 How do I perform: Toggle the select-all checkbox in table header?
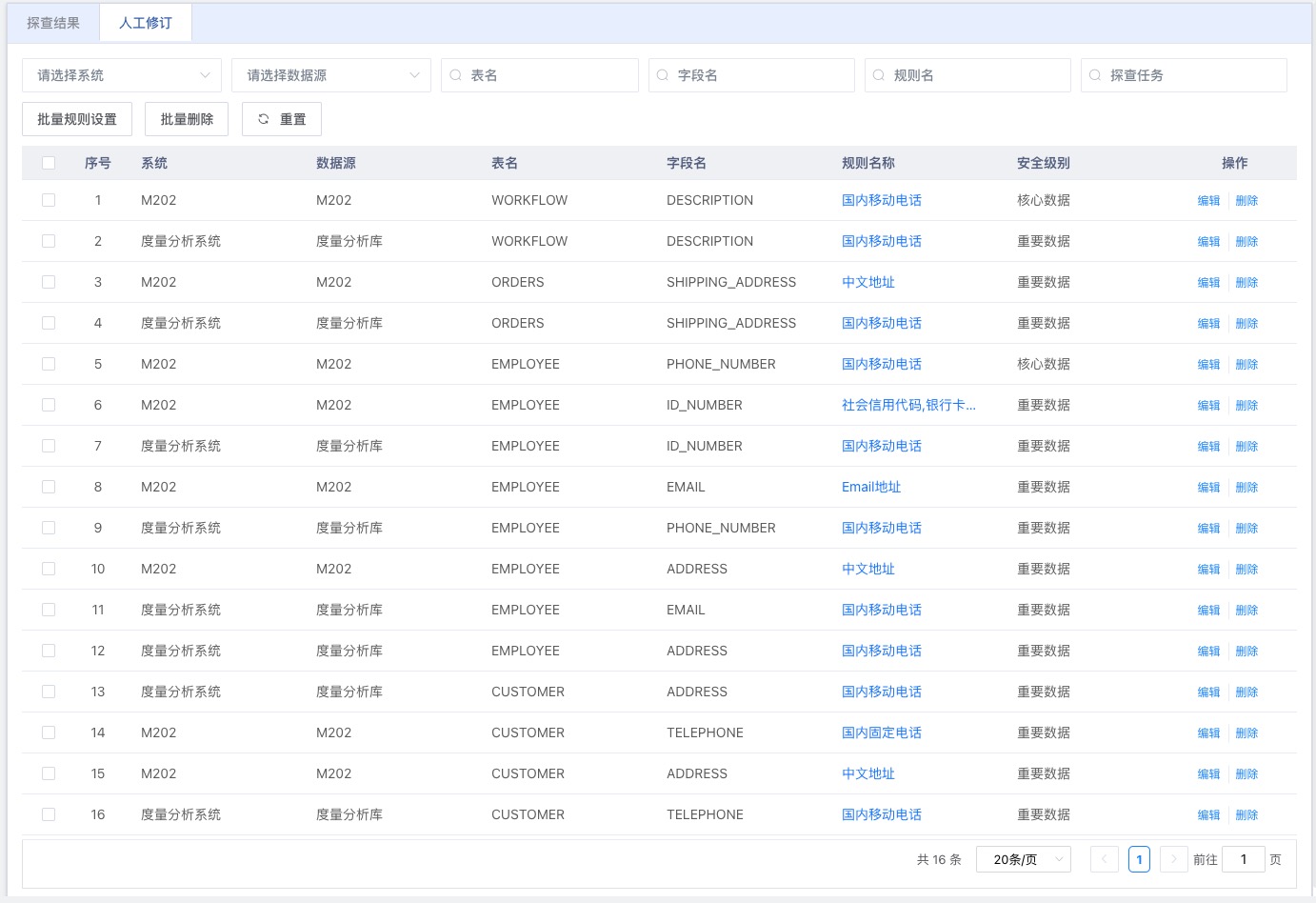pos(49,163)
